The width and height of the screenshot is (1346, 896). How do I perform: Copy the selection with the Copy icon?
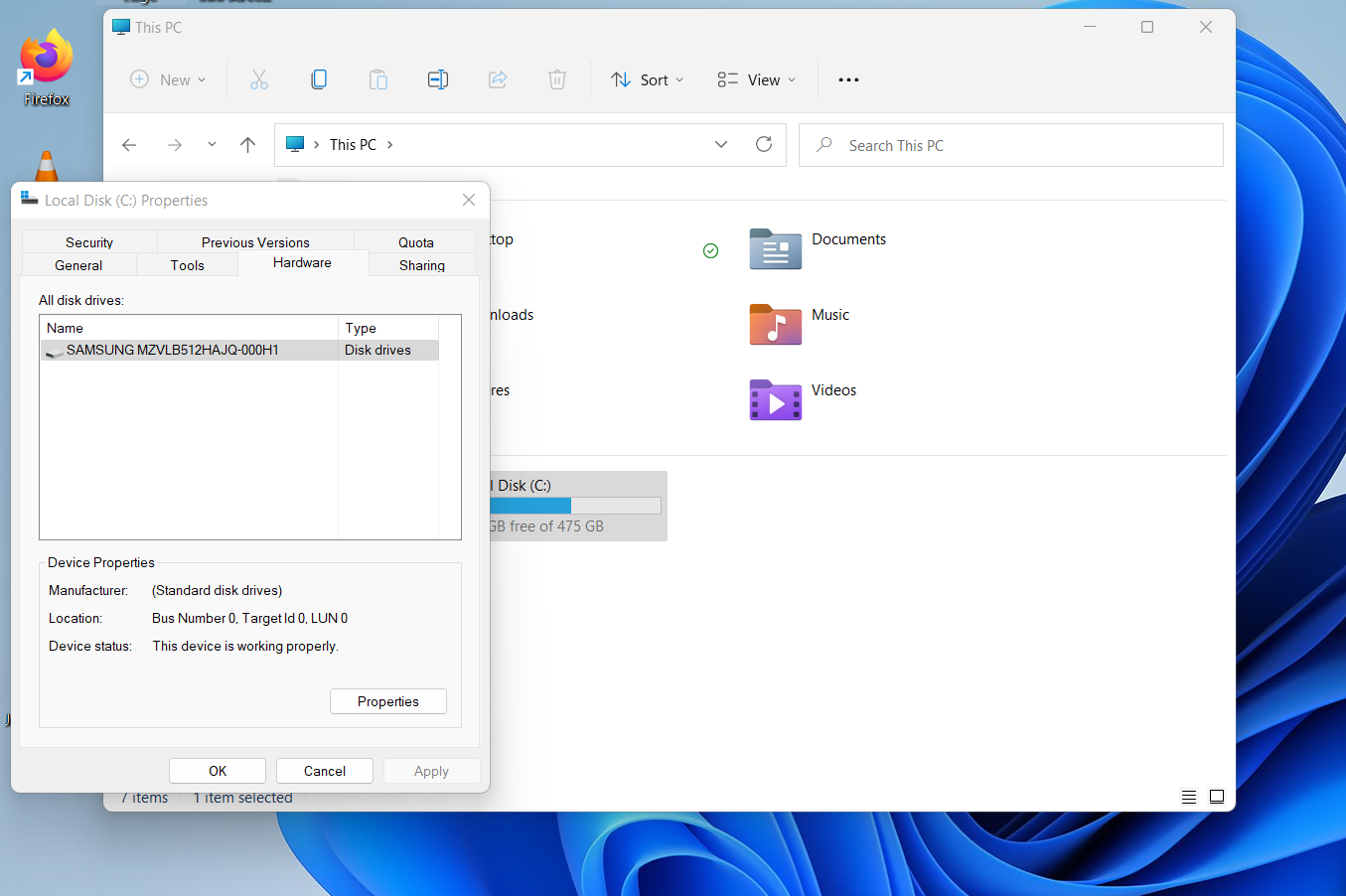[x=319, y=79]
